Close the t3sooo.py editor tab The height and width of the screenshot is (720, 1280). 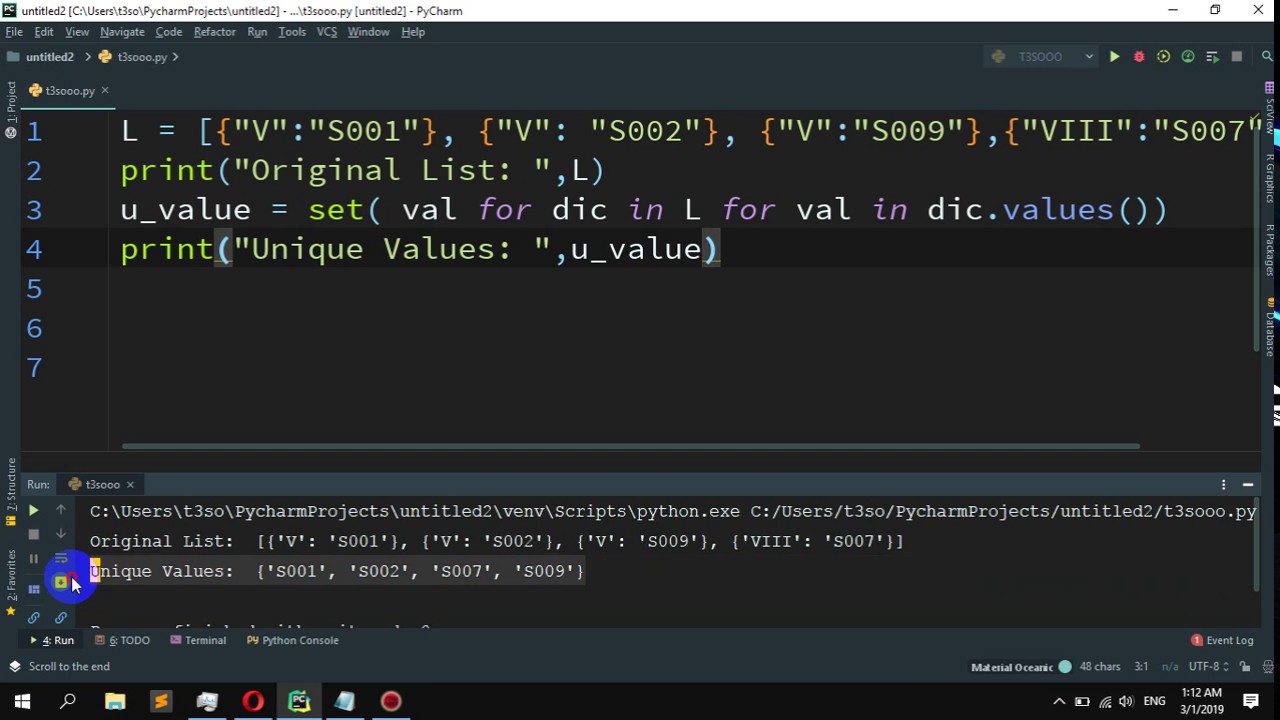104,91
